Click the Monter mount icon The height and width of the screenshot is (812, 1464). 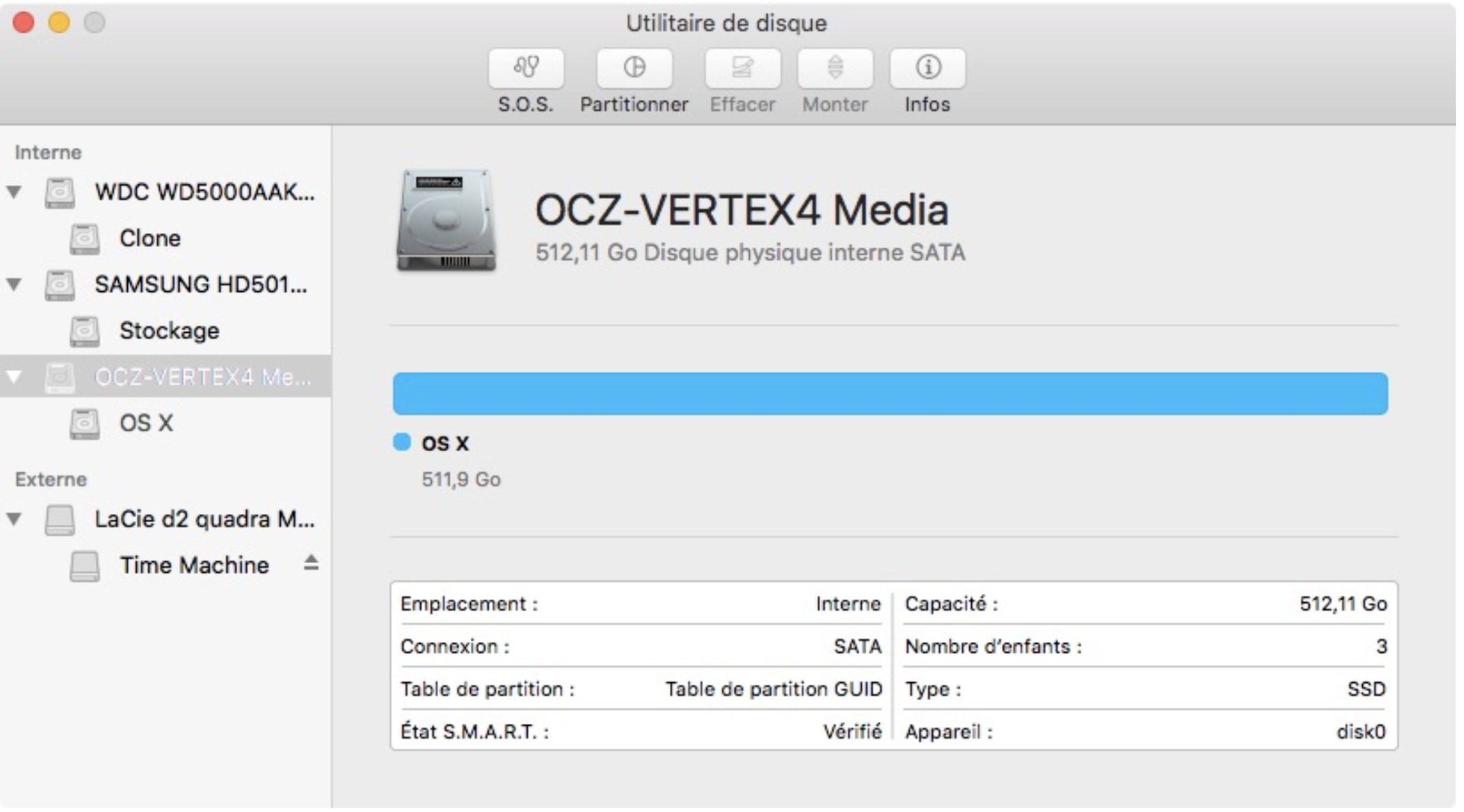click(x=835, y=68)
